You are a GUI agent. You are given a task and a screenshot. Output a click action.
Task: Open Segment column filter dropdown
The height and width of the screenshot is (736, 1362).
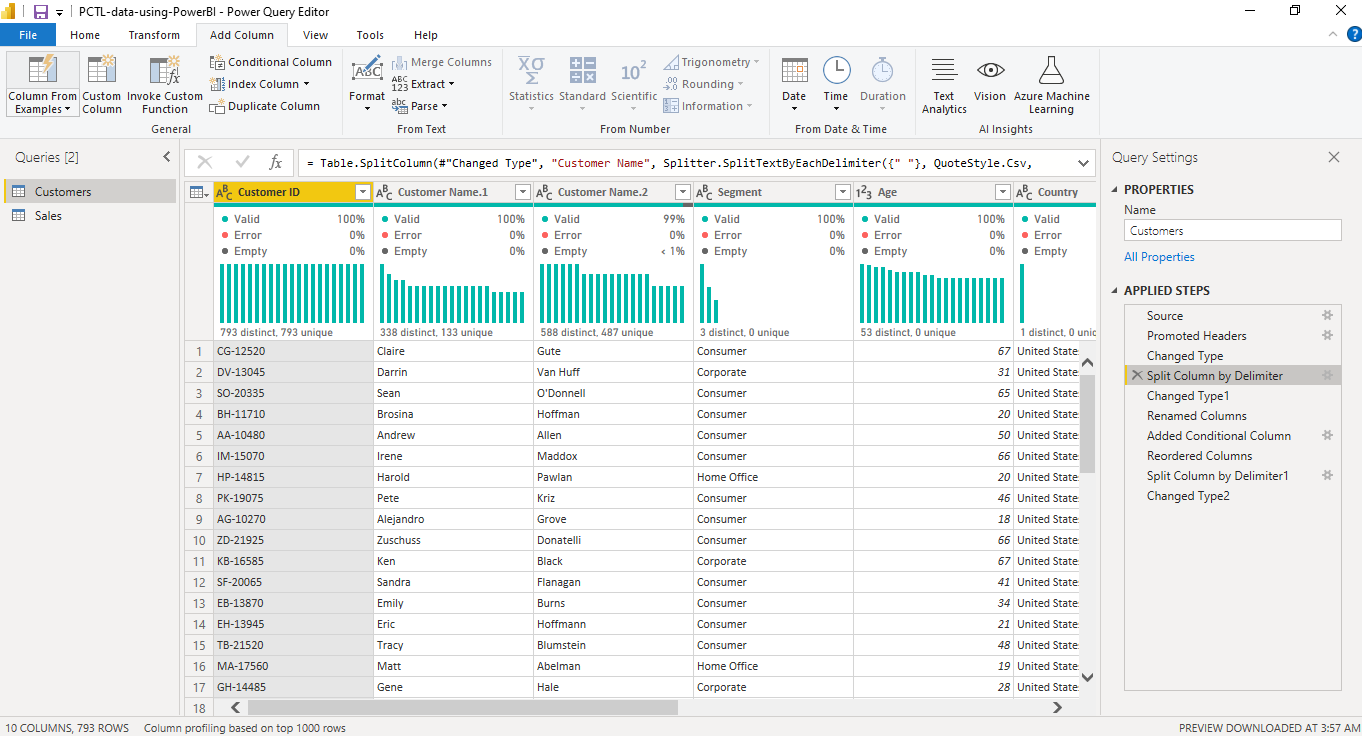[843, 192]
